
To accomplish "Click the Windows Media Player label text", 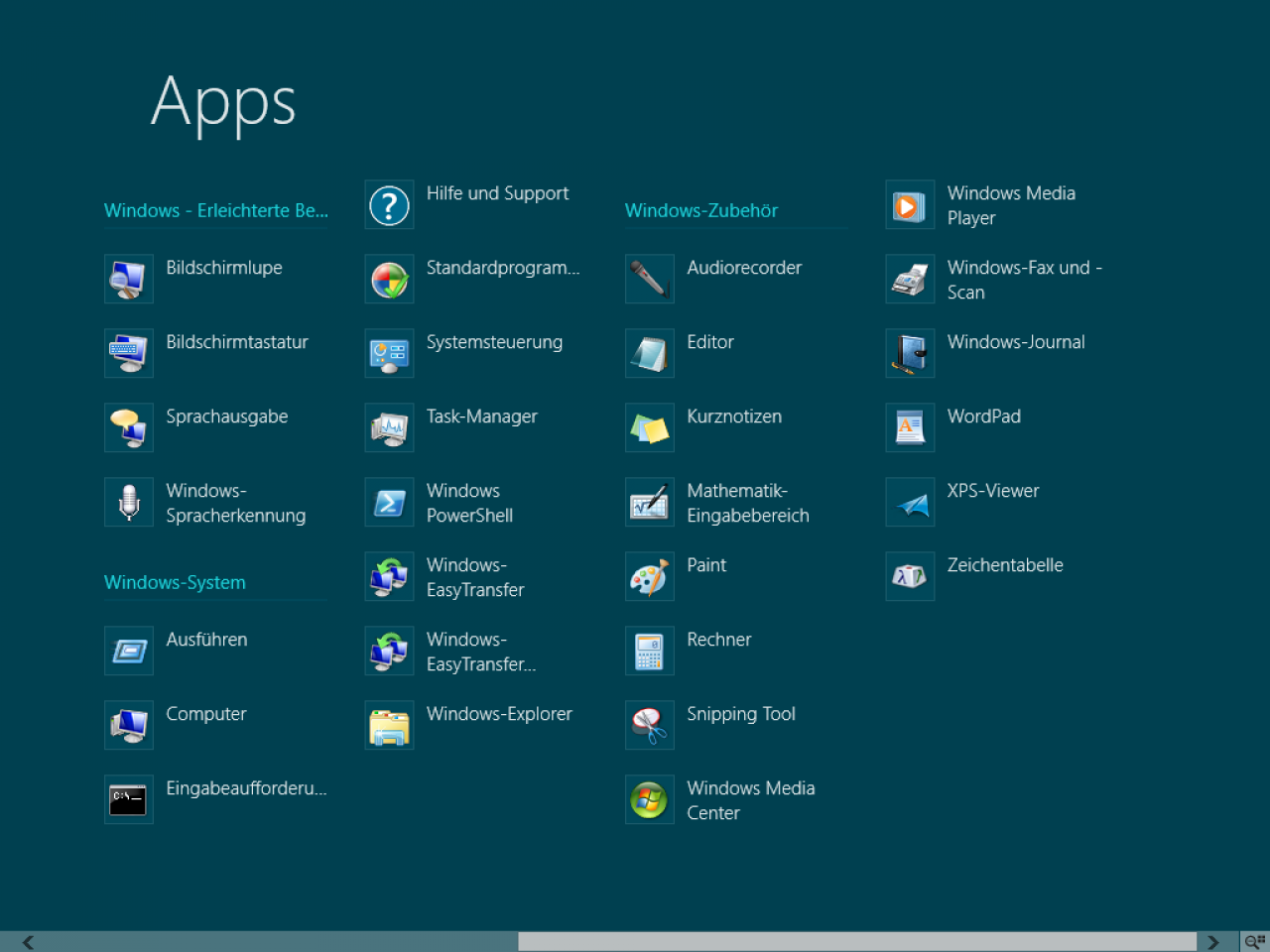I will pyautogui.click(x=1011, y=205).
